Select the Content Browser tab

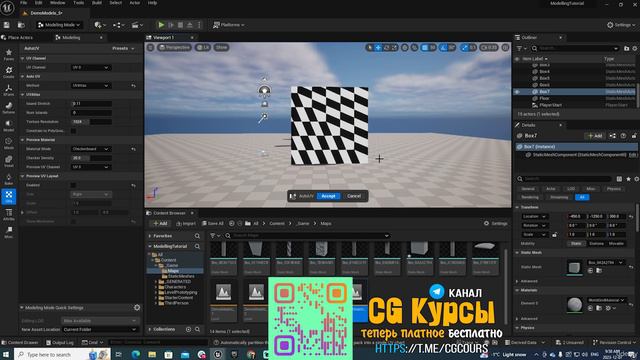[x=169, y=213]
